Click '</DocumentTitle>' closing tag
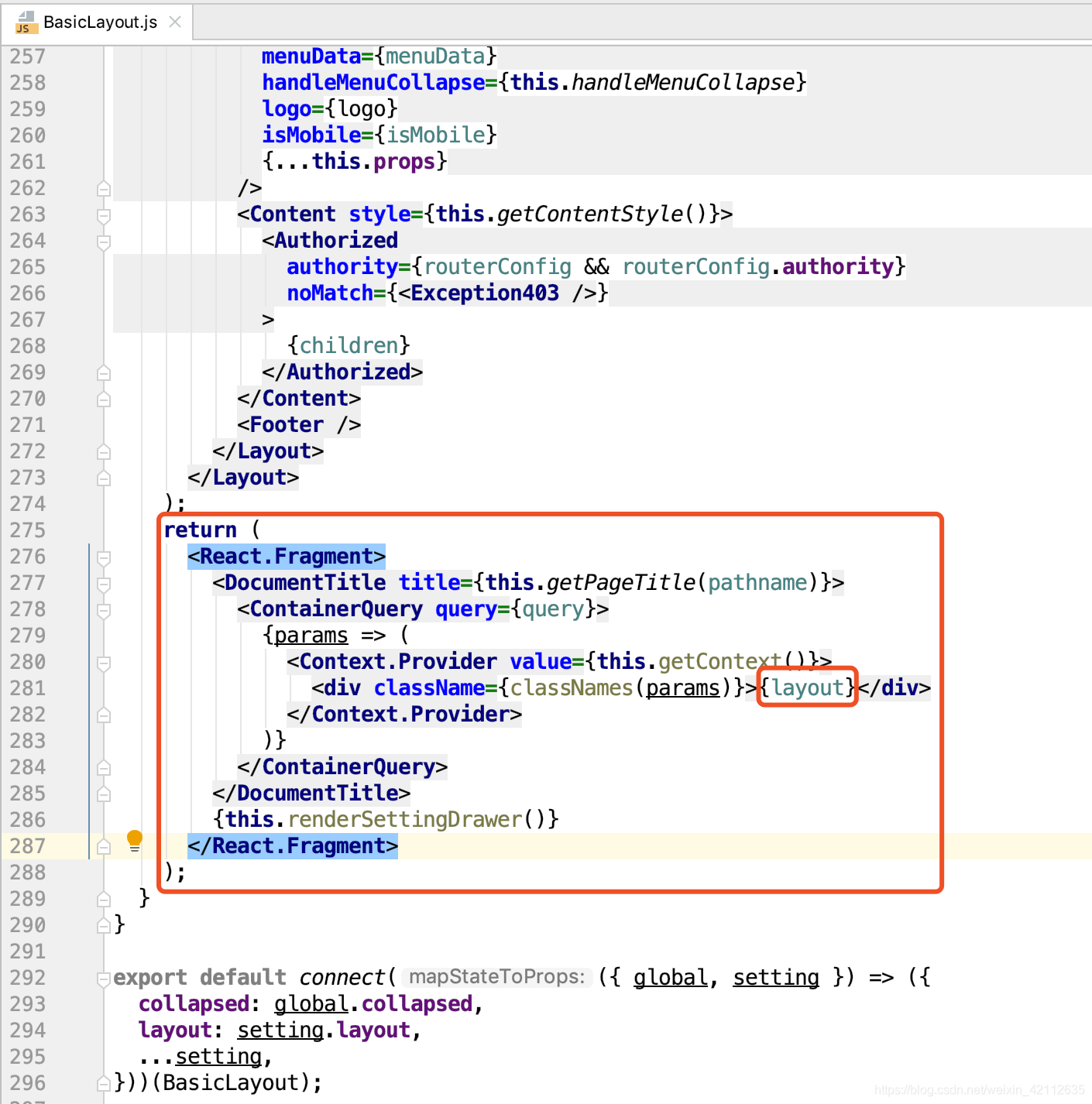Image resolution: width=1092 pixels, height=1104 pixels. point(311,794)
